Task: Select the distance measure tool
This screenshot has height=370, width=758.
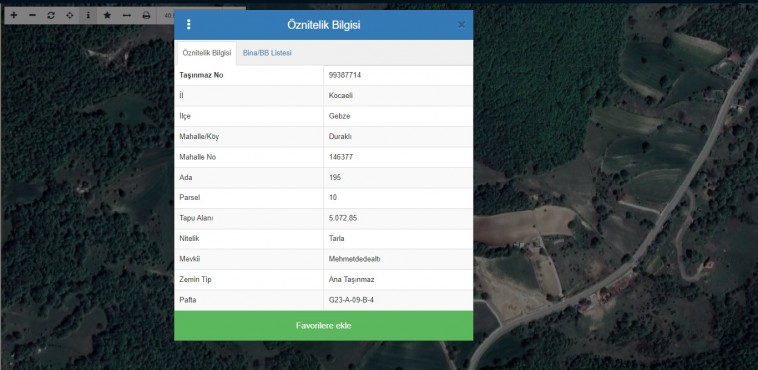Action: [x=127, y=15]
